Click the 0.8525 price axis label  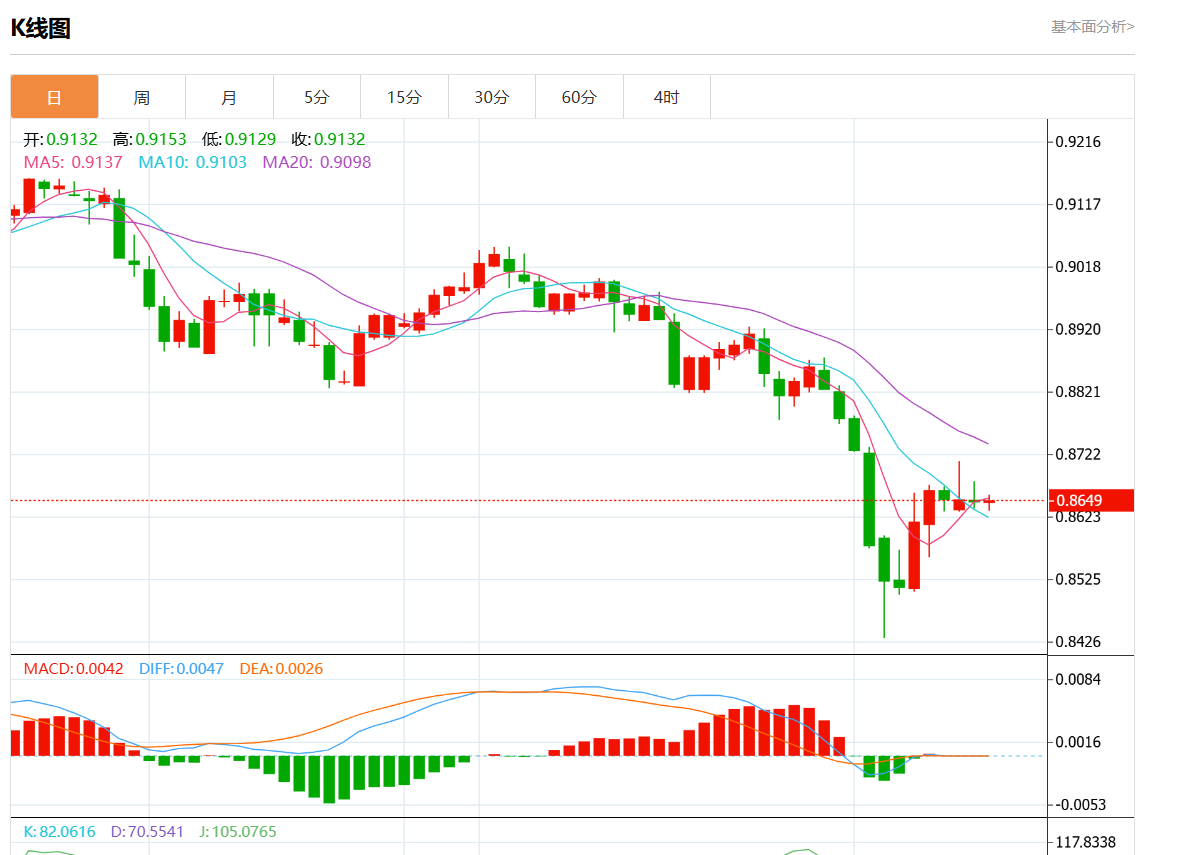(x=1078, y=579)
